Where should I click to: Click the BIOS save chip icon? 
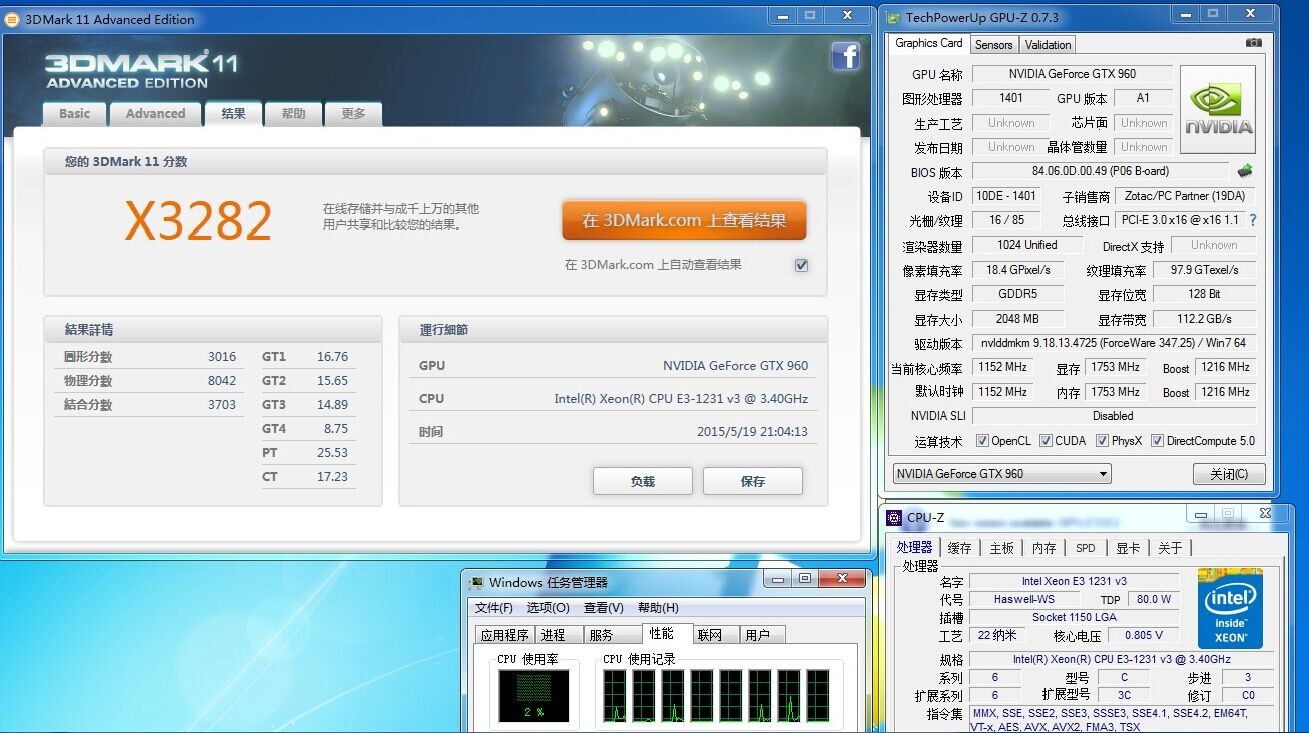point(1245,171)
